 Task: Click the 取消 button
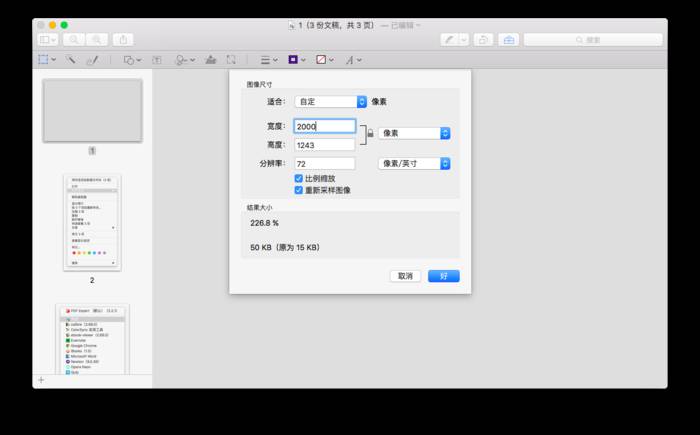(405, 276)
